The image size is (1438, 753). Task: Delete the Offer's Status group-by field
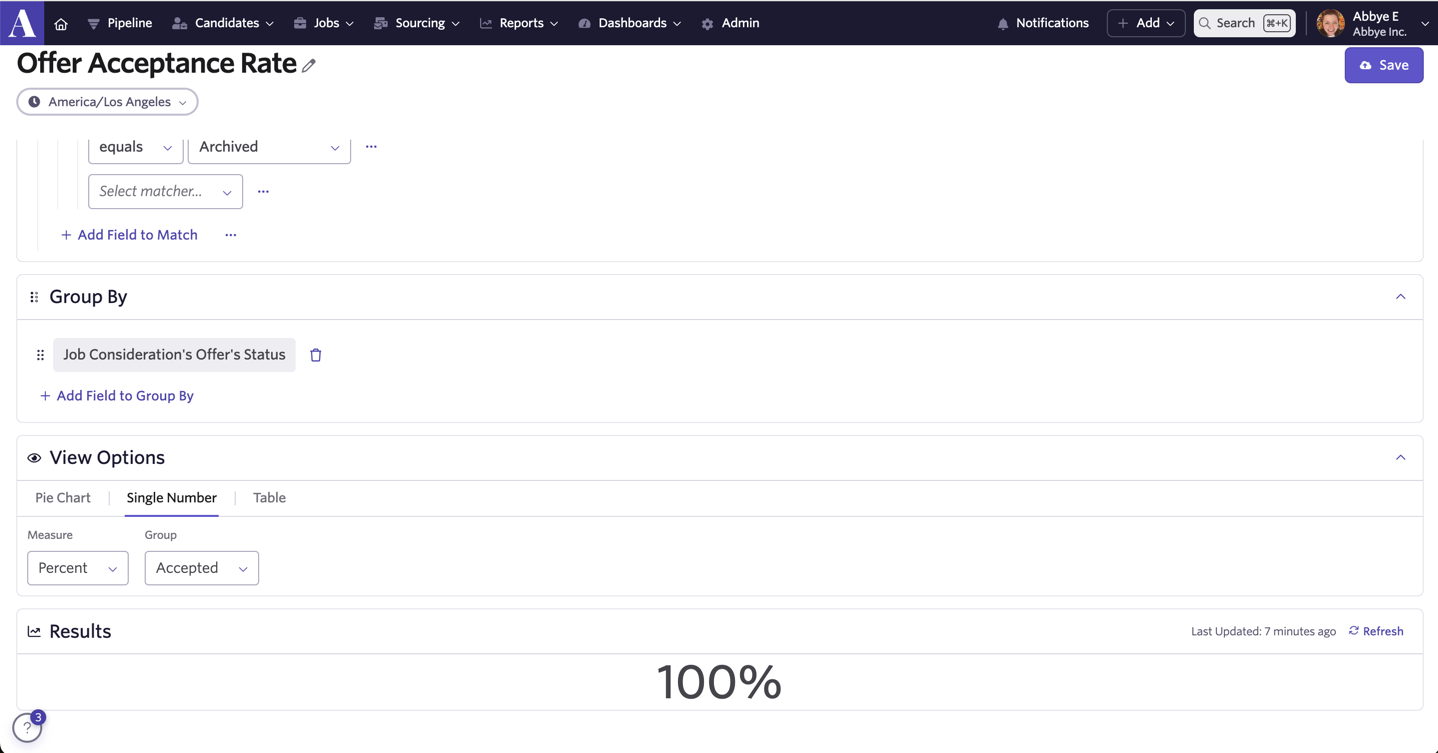[x=316, y=355]
